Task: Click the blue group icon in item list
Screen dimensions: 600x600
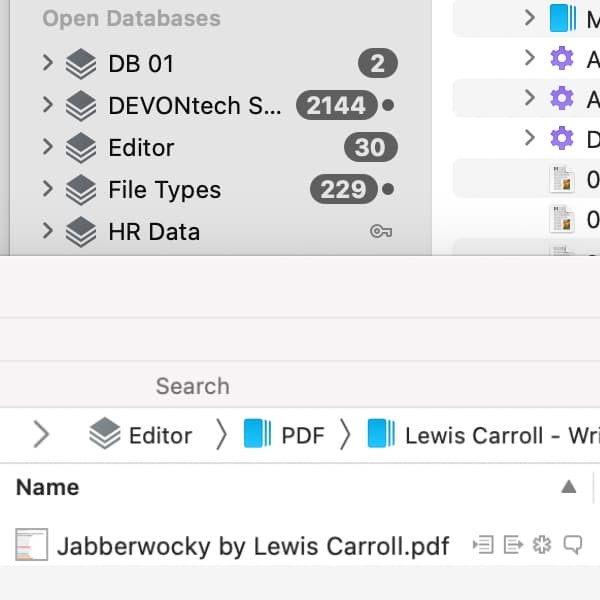Action: point(562,18)
